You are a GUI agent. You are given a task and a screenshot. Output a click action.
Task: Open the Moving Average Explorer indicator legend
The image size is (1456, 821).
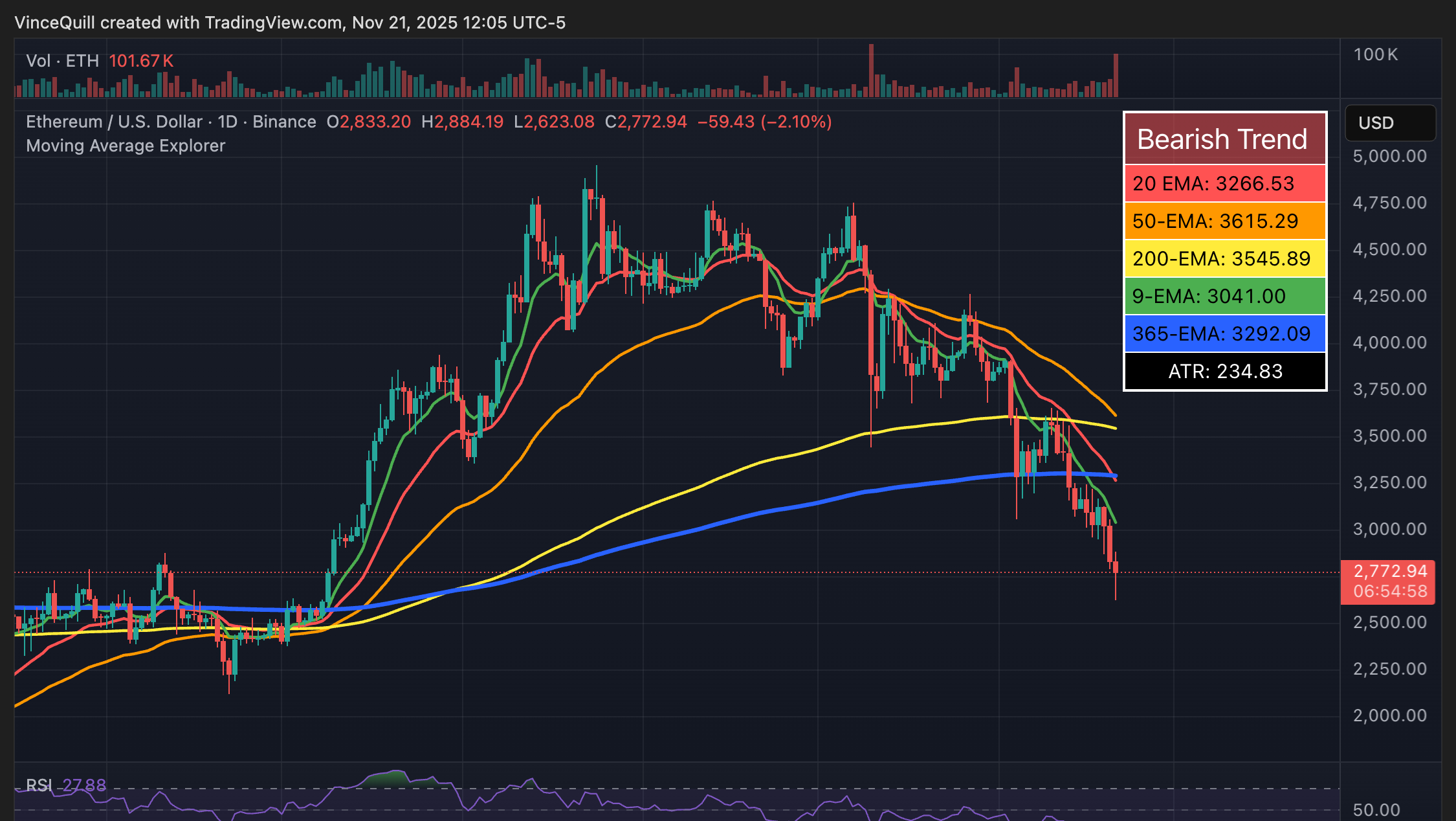pos(126,146)
